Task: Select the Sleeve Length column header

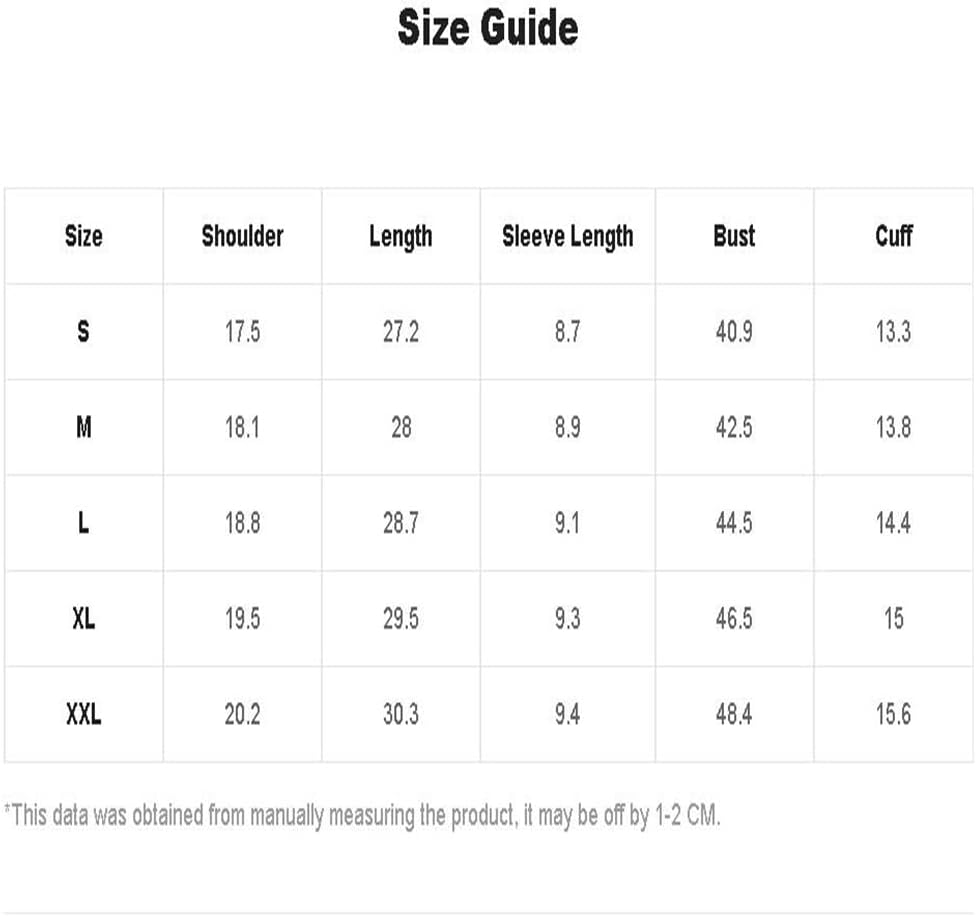Action: point(568,238)
